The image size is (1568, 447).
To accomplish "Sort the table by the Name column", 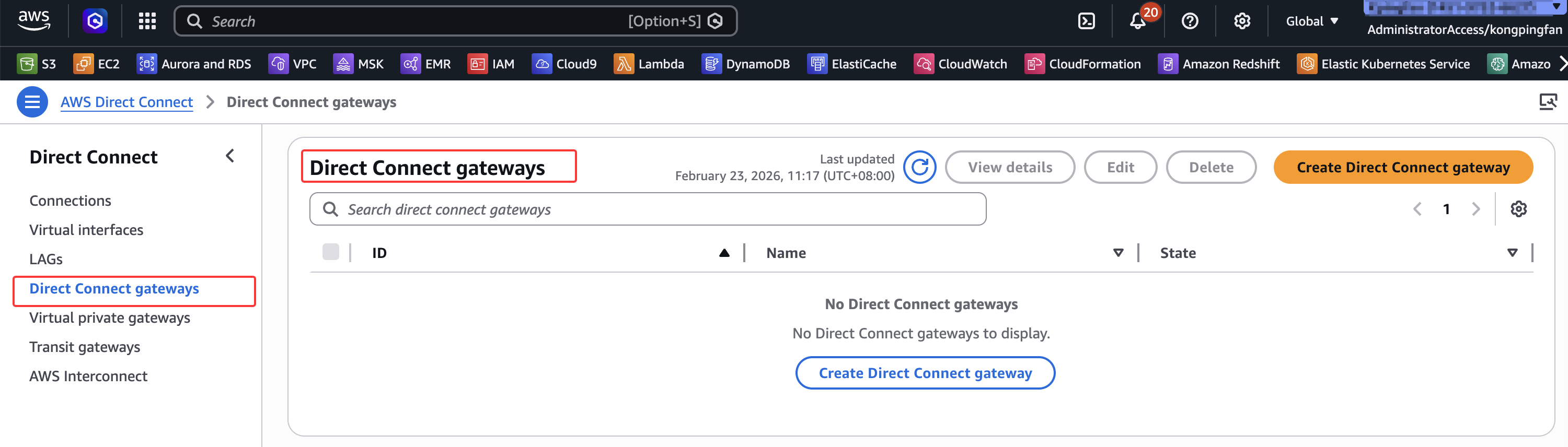I will 1117,253.
